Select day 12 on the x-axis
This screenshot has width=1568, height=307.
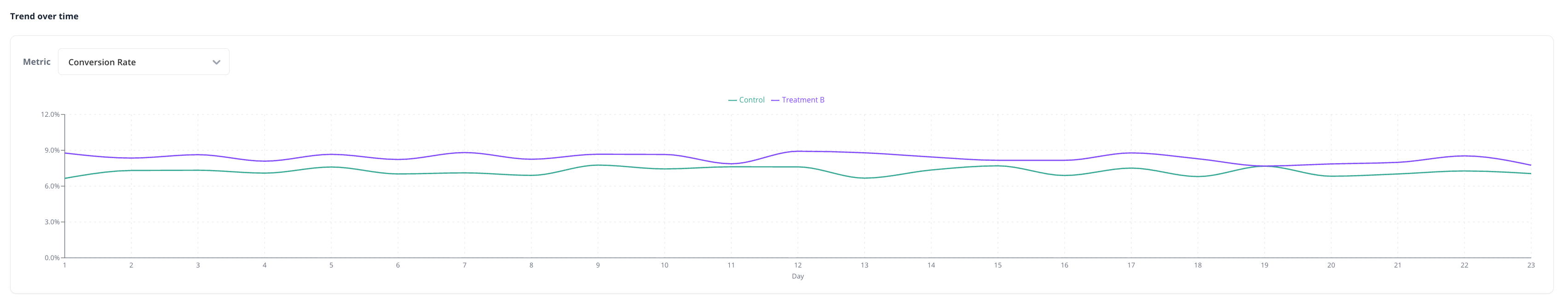click(x=798, y=265)
